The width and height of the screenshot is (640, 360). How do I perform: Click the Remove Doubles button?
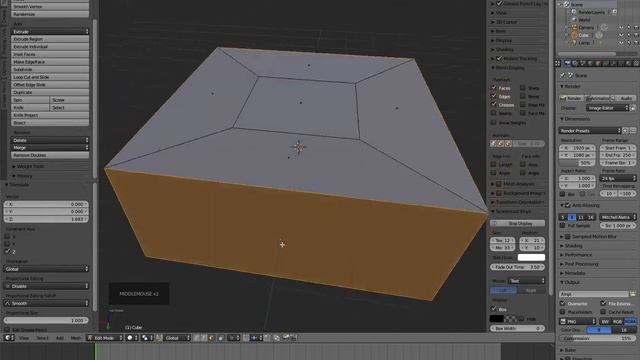click(x=50, y=155)
